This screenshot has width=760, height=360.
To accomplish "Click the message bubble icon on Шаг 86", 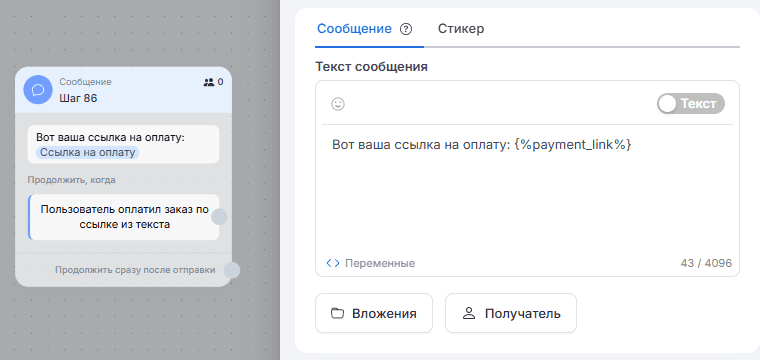I will pos(38,90).
